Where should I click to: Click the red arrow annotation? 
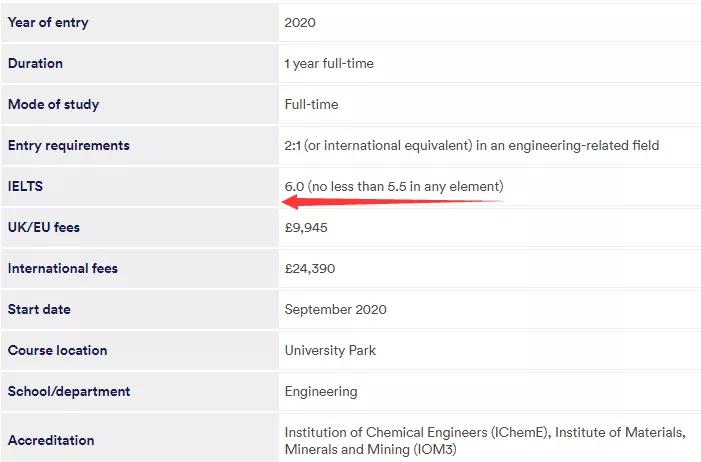(393, 202)
